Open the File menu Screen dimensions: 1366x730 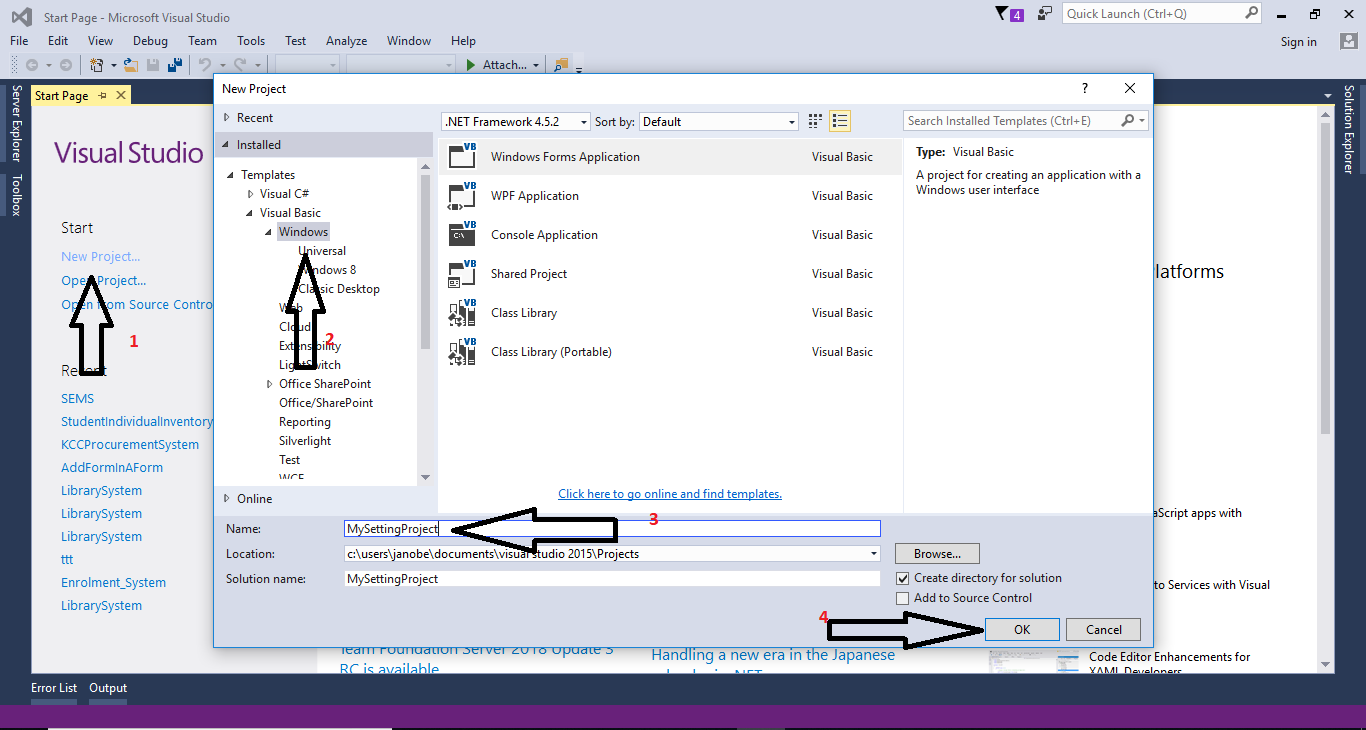pos(19,41)
